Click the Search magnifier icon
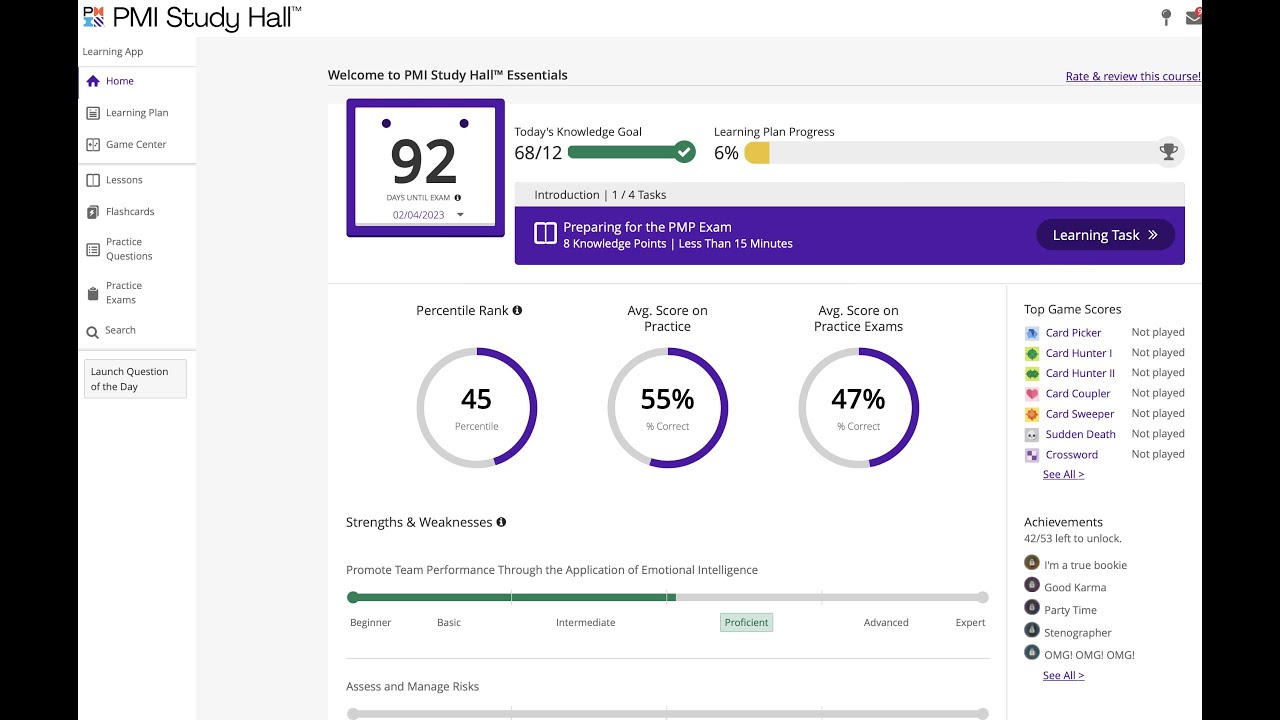The image size is (1280, 720). tap(93, 331)
